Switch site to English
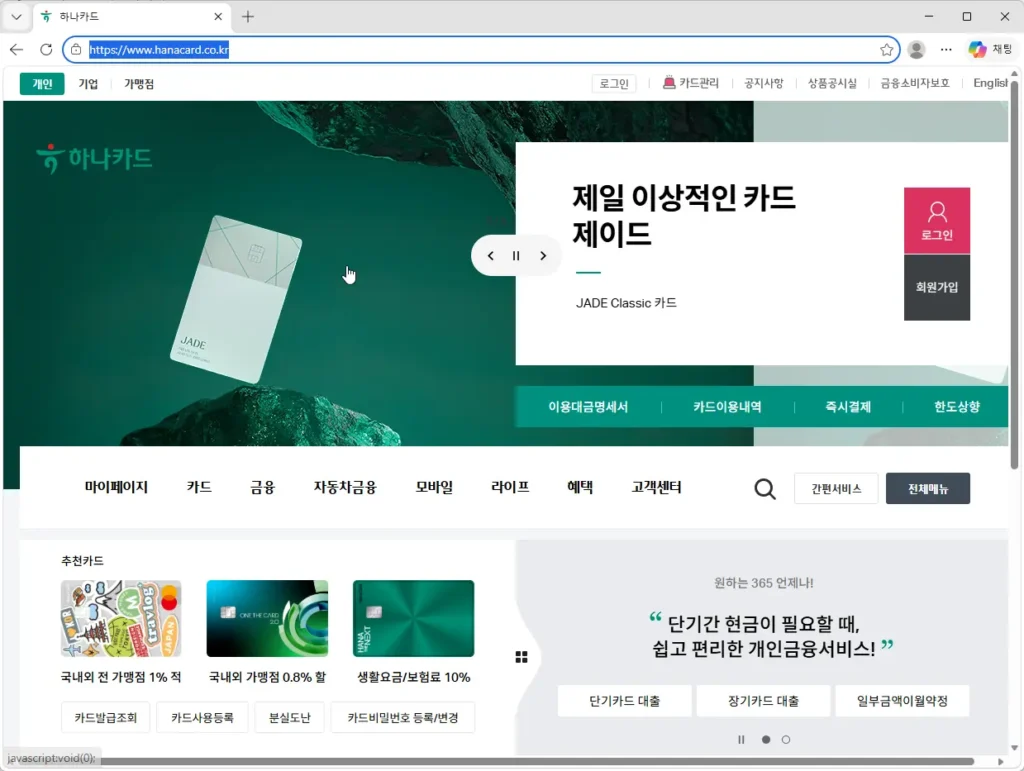Image resolution: width=1024 pixels, height=771 pixels. [x=991, y=83]
